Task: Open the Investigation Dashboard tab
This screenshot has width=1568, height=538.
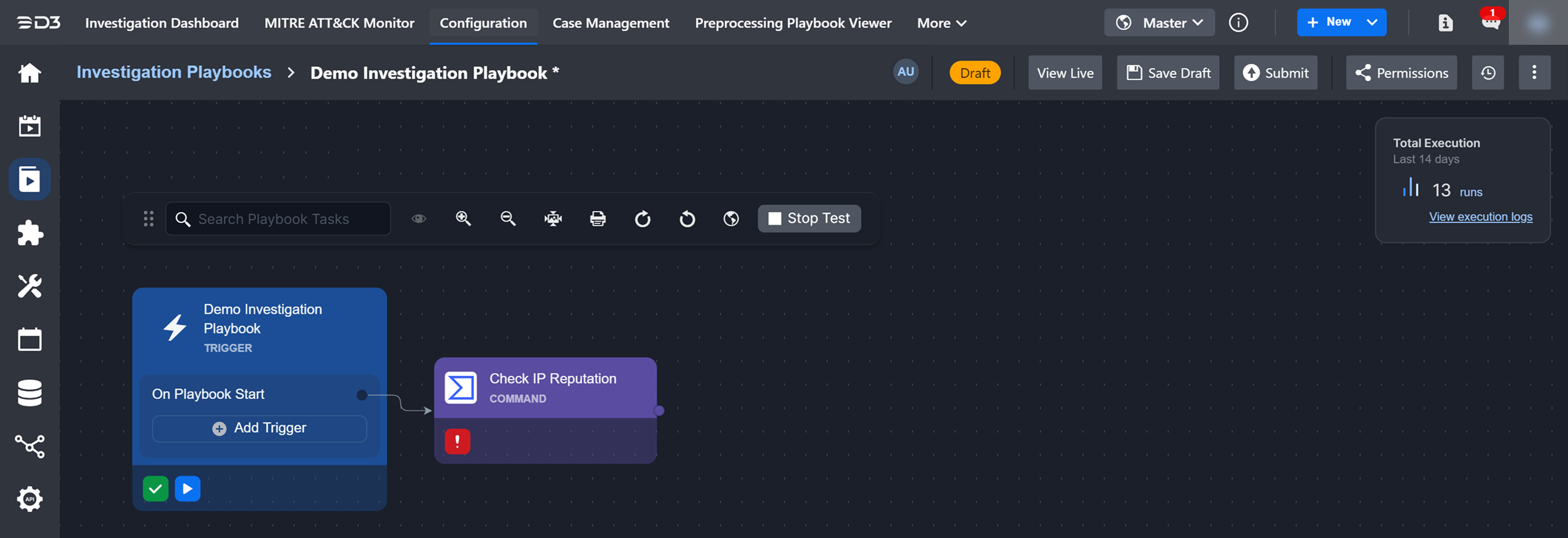Action: point(162,23)
